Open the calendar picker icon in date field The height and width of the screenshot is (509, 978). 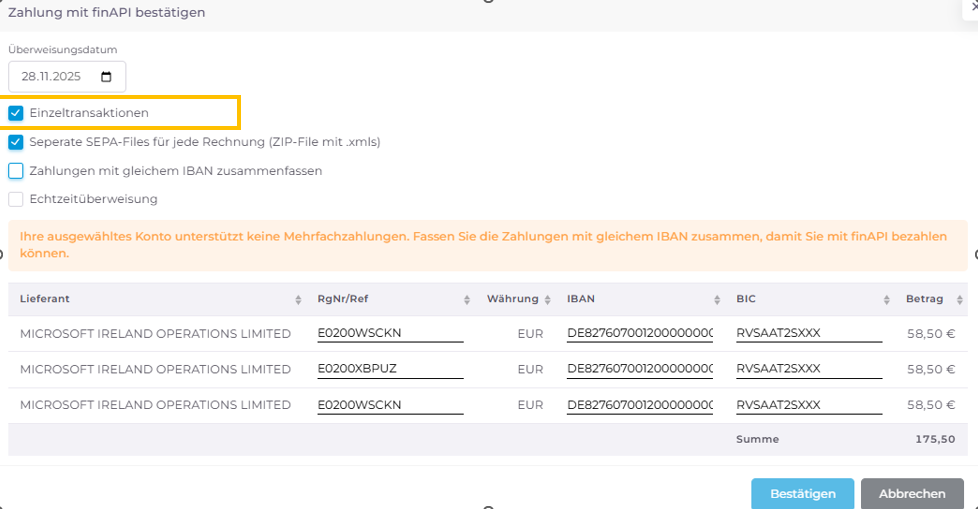coord(107,77)
